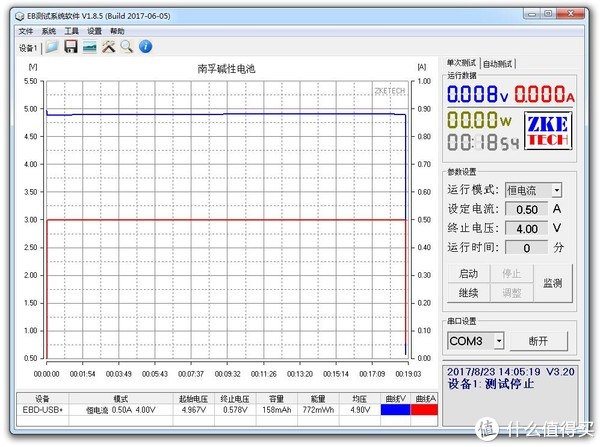Click the 设备1 toolbar label
Screen dimensions: 600x447
click(x=28, y=48)
